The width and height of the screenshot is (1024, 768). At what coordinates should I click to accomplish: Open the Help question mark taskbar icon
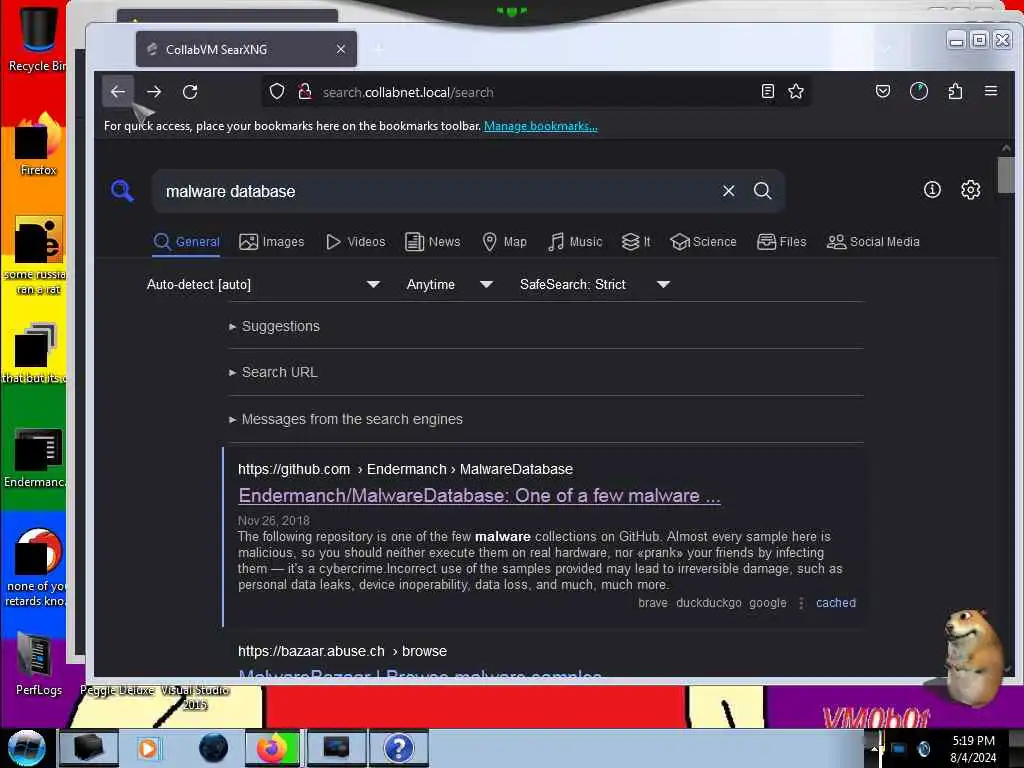(399, 748)
